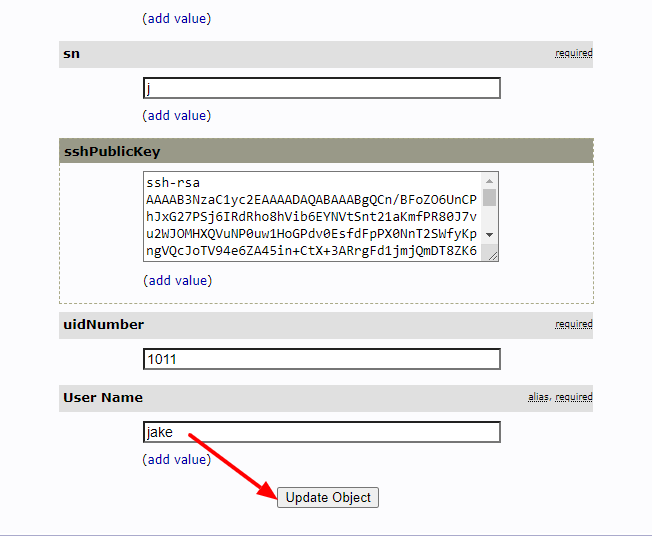The image size is (652, 537).
Task: Click the required label beside sn
Action: [x=574, y=53]
